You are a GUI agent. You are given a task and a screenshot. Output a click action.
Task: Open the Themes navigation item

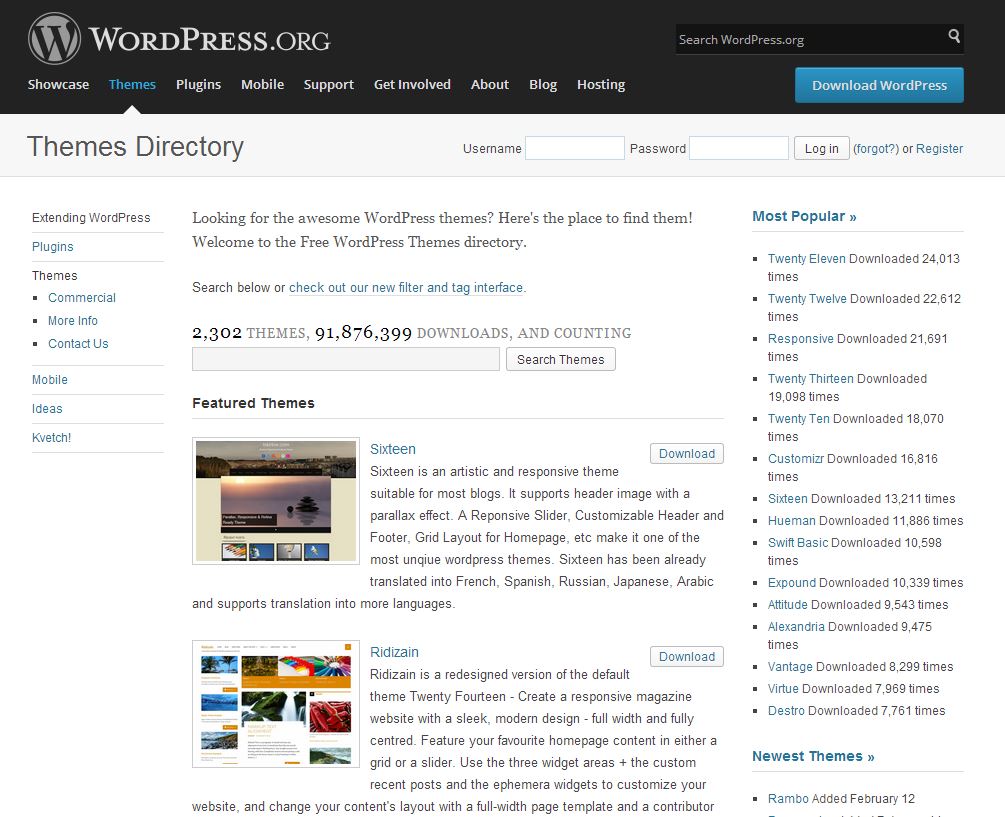point(132,85)
